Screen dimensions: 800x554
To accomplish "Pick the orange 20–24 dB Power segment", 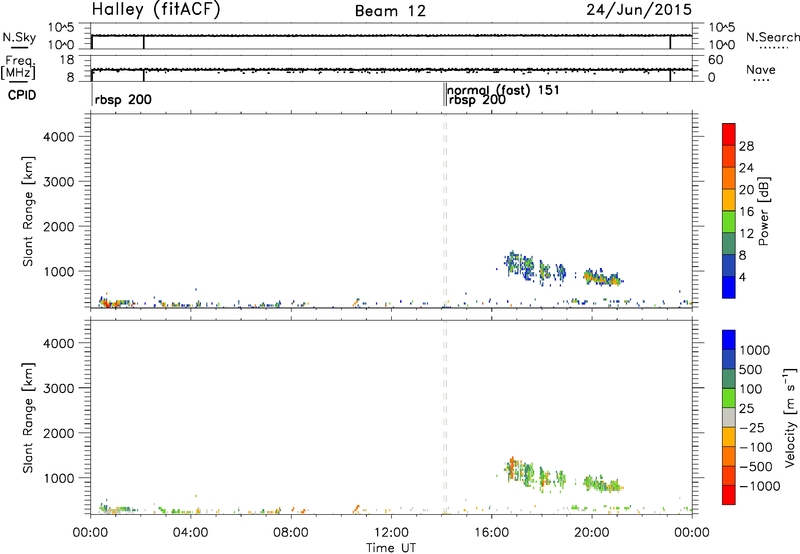I will pos(729,178).
